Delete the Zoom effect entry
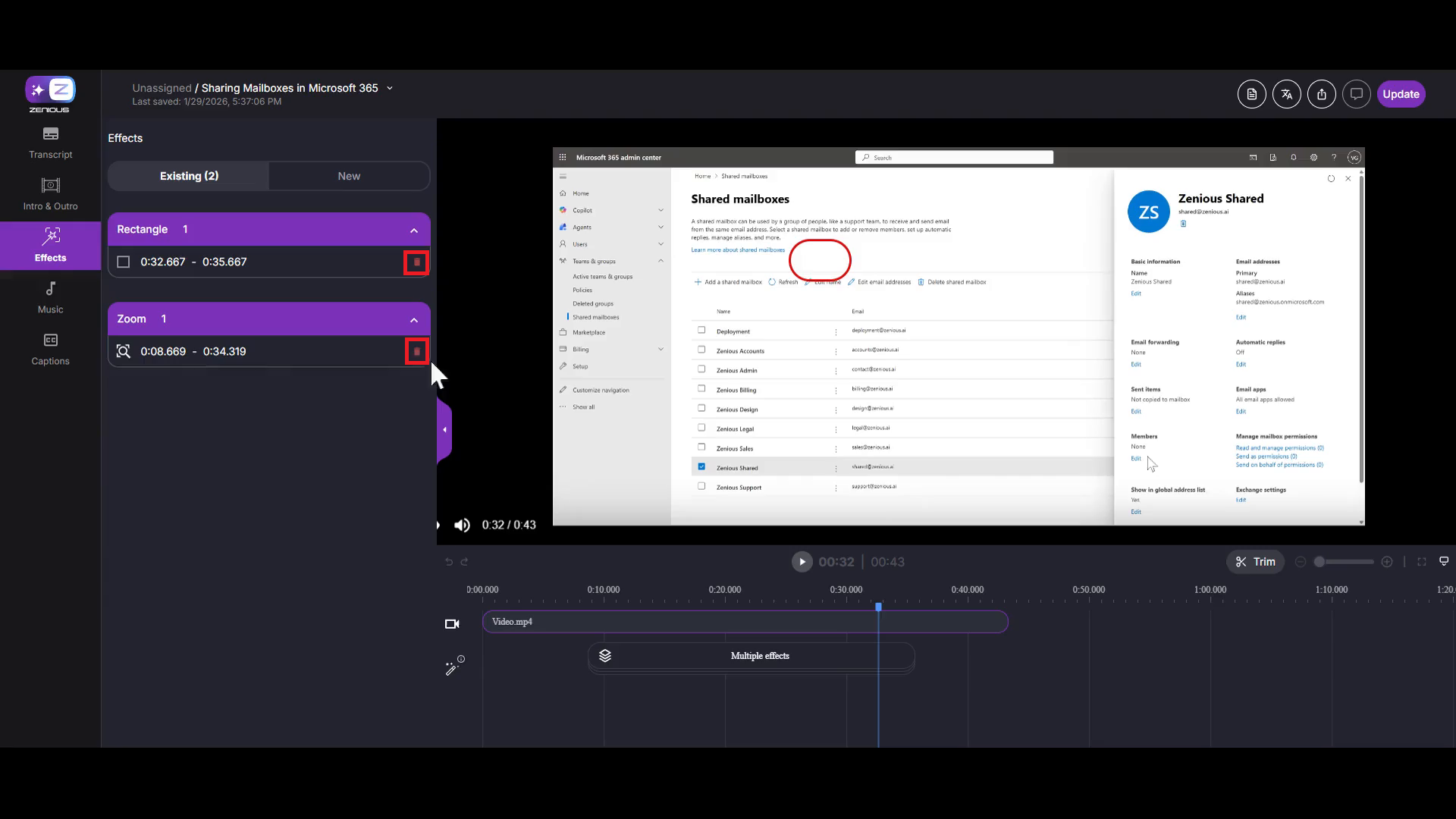This screenshot has height=819, width=1456. (416, 352)
